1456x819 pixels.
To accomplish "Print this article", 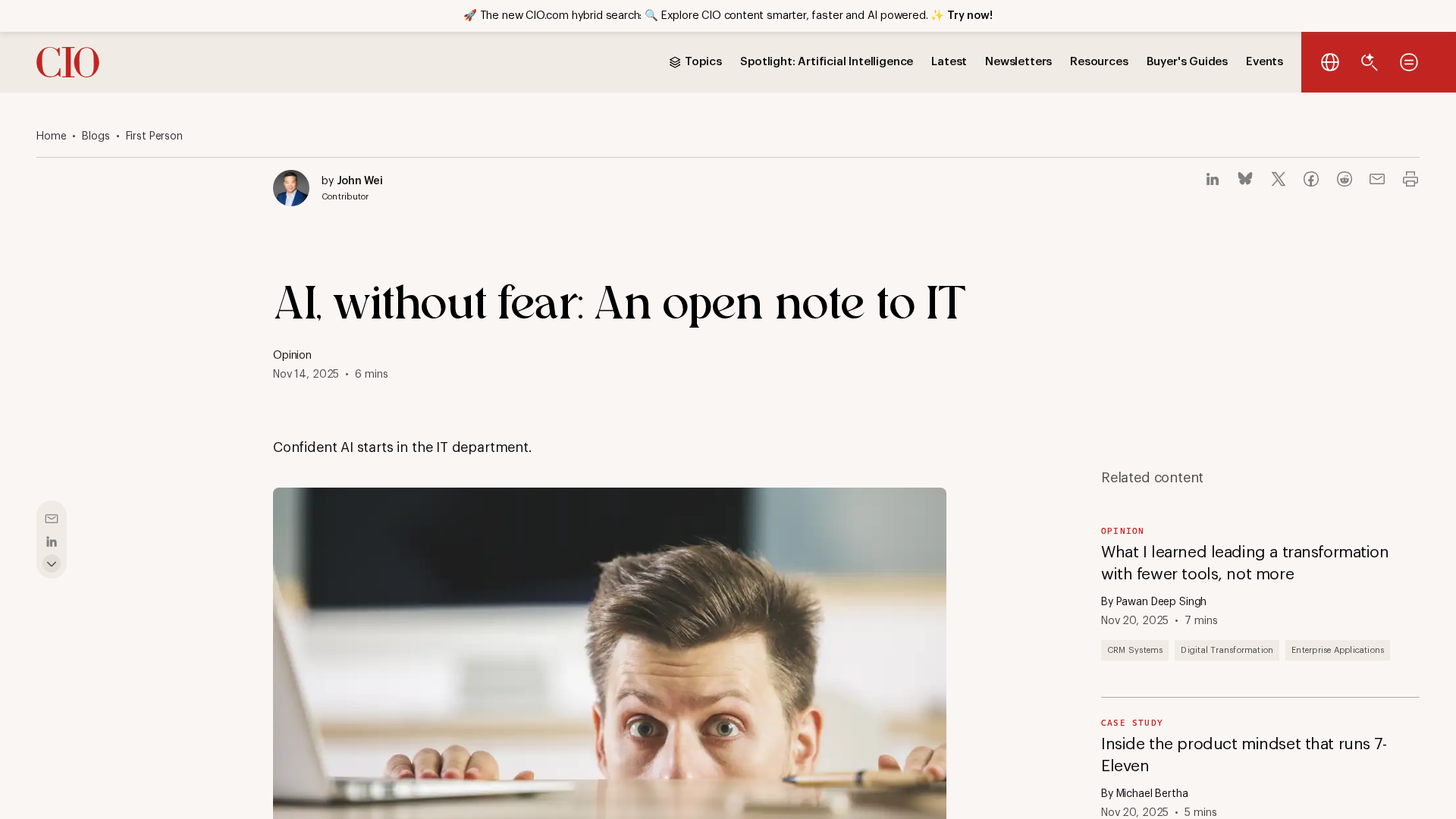I will click(1410, 179).
